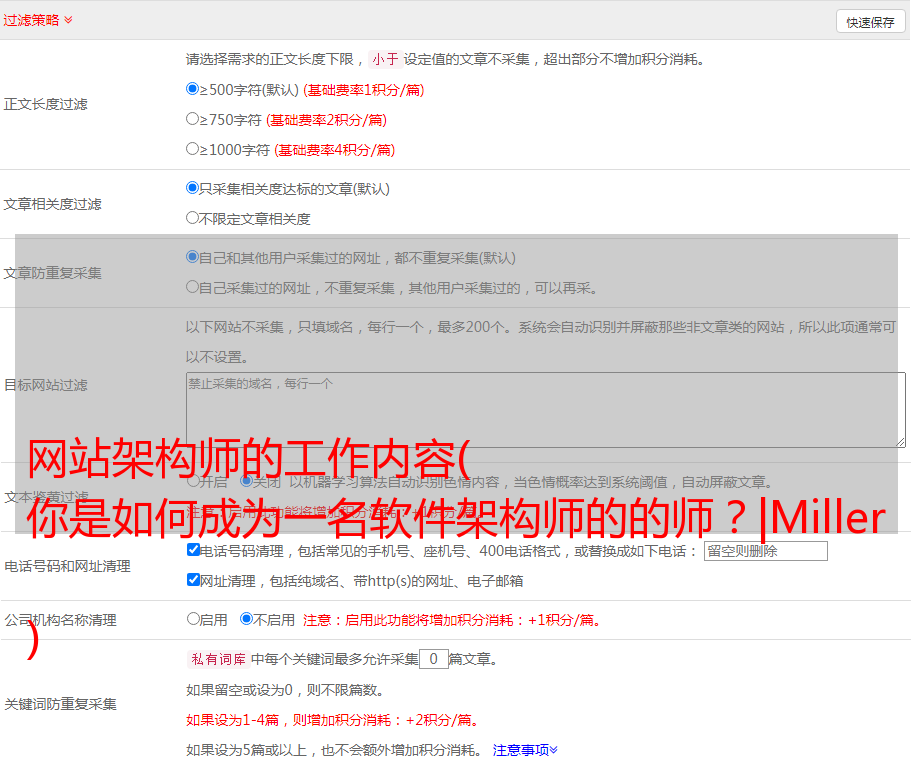Expand the 注意事项 link

(x=525, y=749)
